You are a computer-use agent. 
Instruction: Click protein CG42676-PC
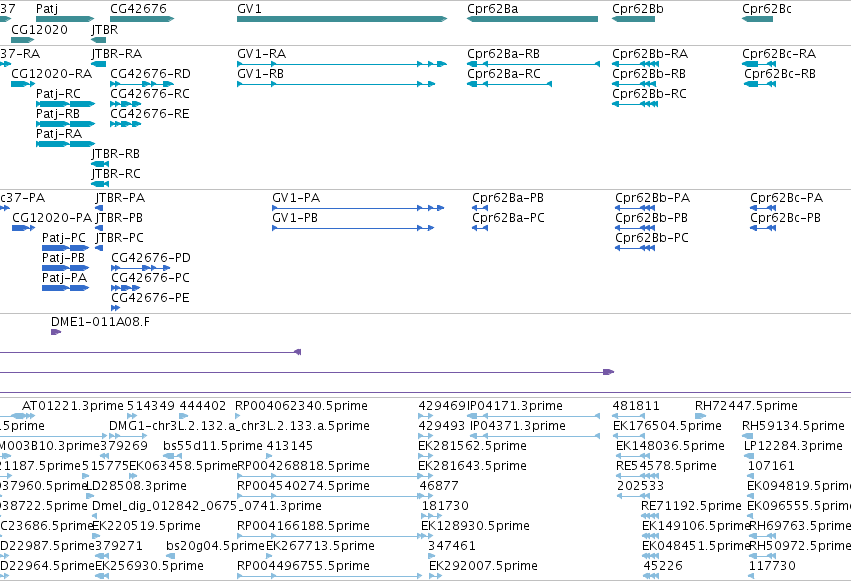(125, 288)
